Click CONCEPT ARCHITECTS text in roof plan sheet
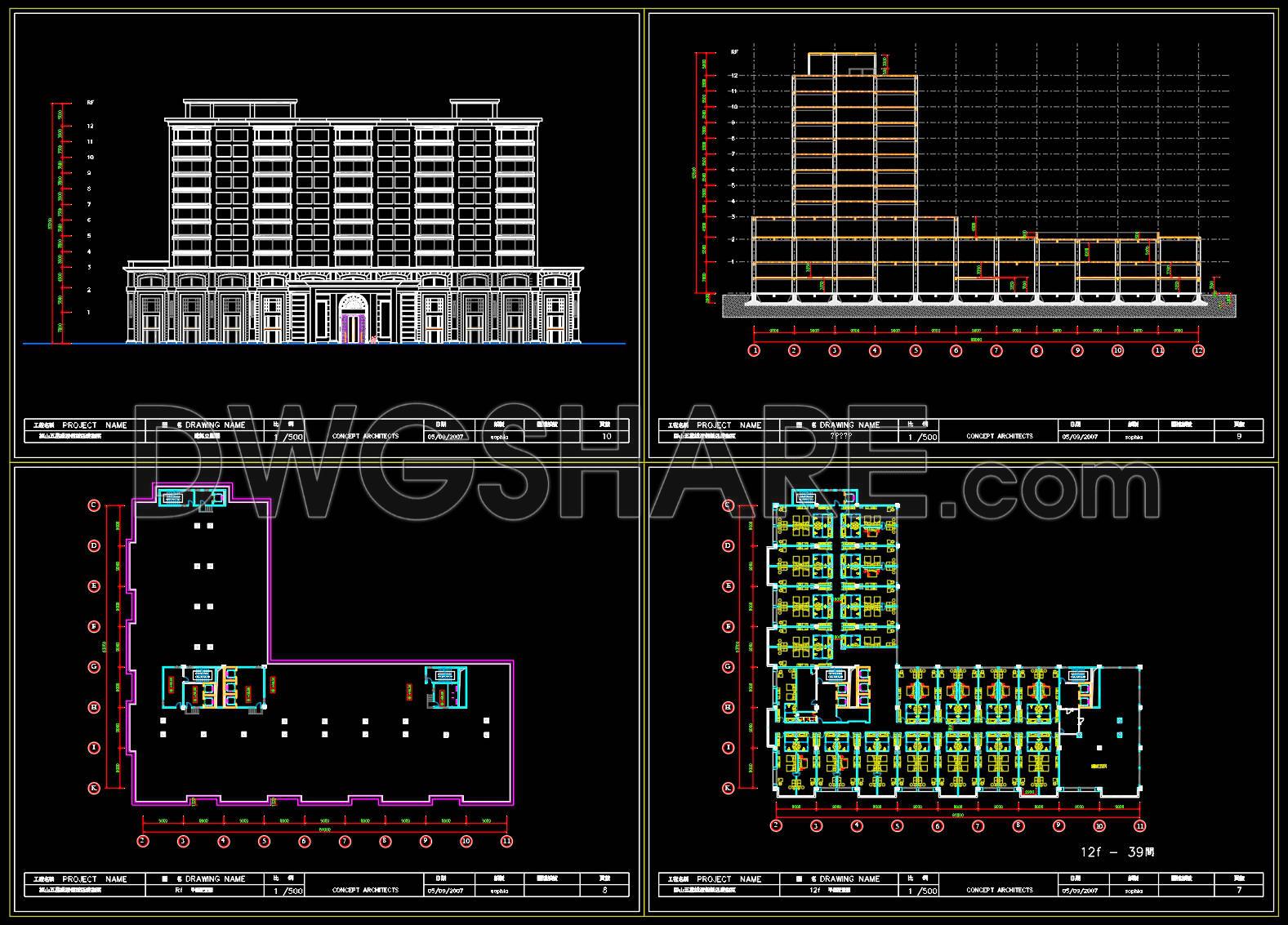 tap(365, 890)
